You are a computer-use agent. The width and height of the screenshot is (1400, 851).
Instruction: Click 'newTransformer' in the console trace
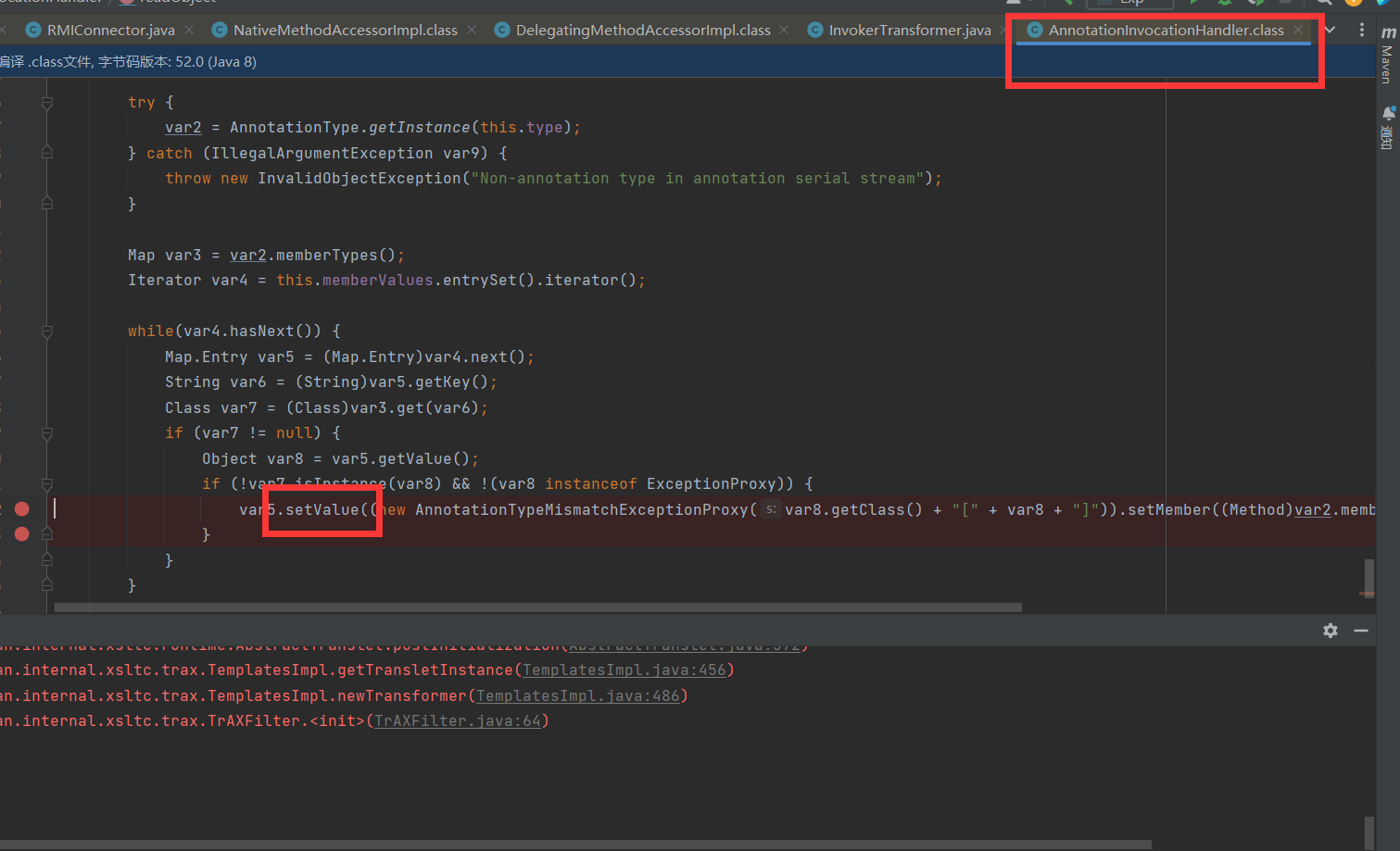(402, 695)
